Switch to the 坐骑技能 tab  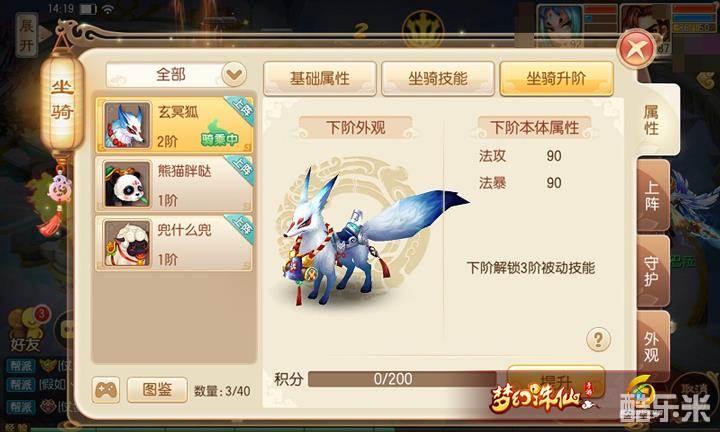438,79
